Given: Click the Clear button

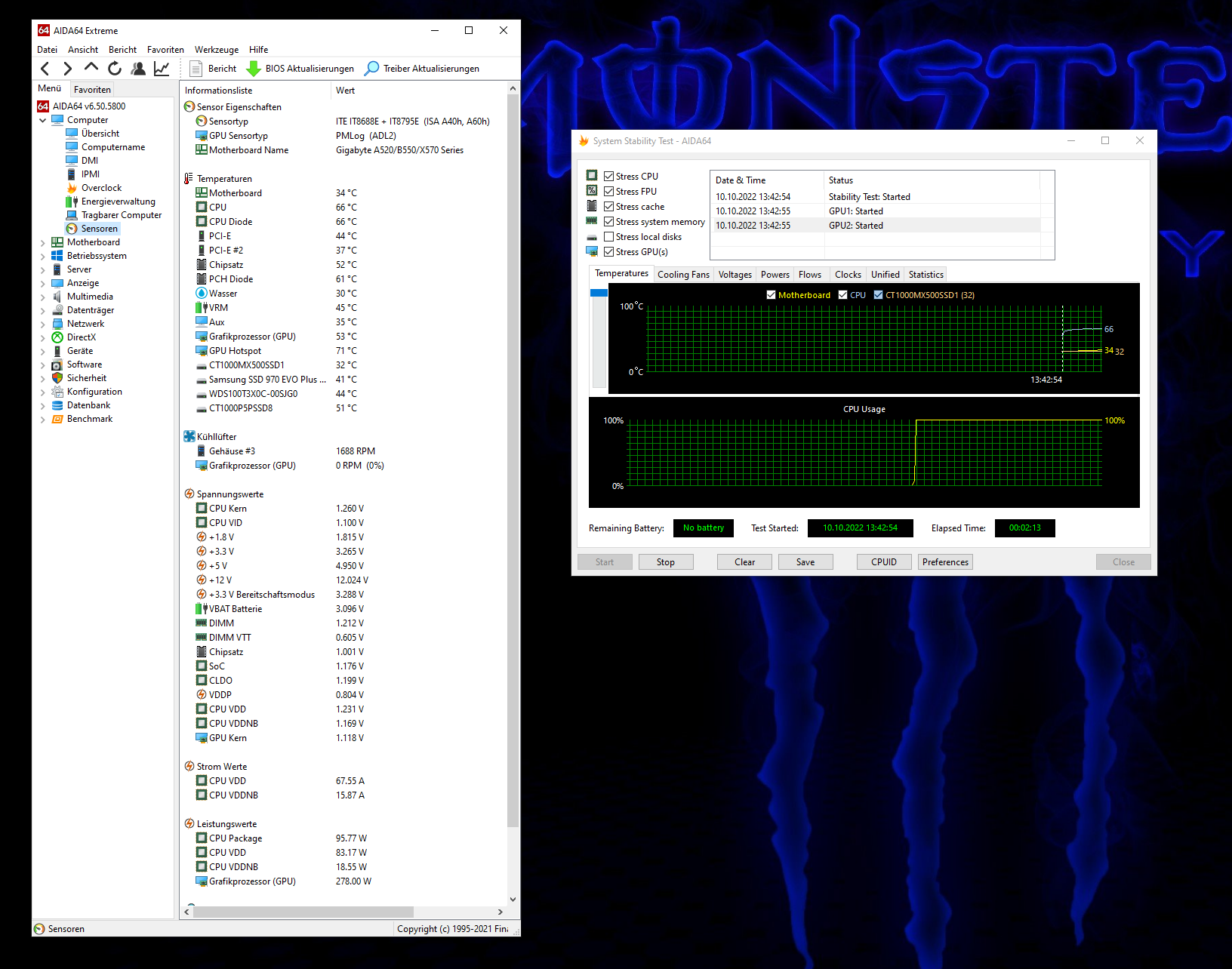Looking at the screenshot, I should [744, 562].
